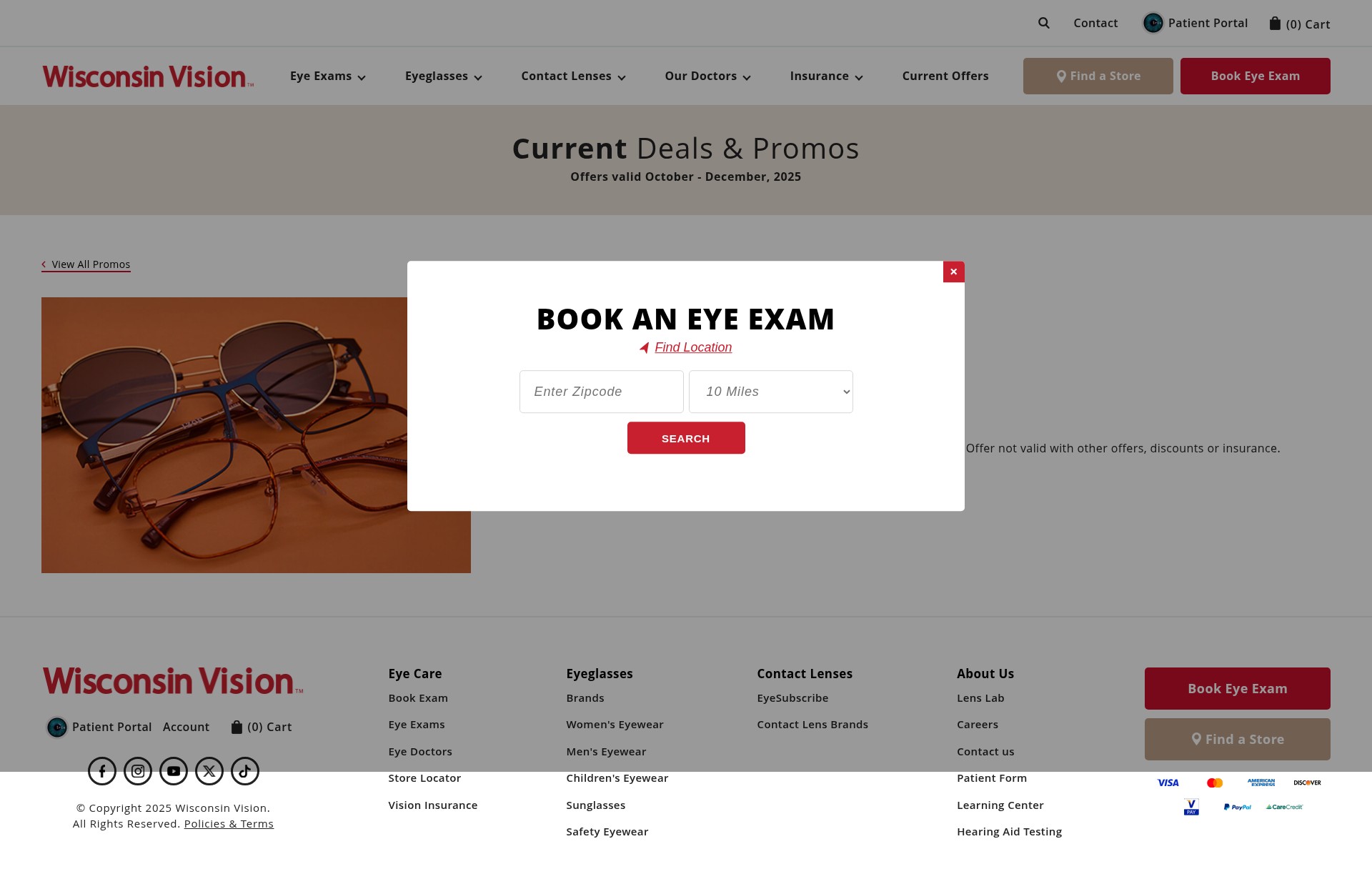
Task: Open the Lens Lab footer link
Action: pyautogui.click(x=980, y=698)
